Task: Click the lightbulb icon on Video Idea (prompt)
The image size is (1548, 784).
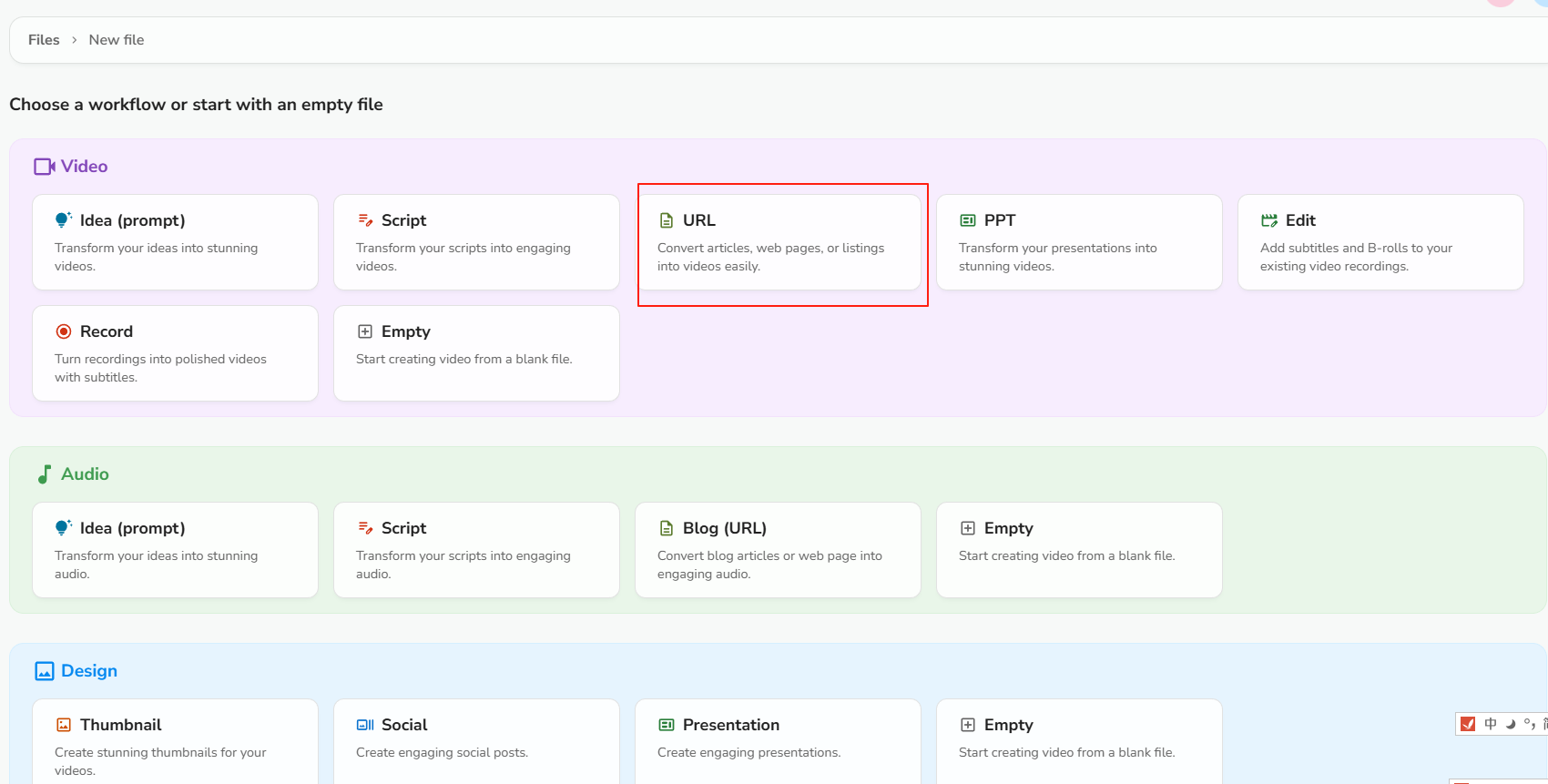Action: [63, 219]
